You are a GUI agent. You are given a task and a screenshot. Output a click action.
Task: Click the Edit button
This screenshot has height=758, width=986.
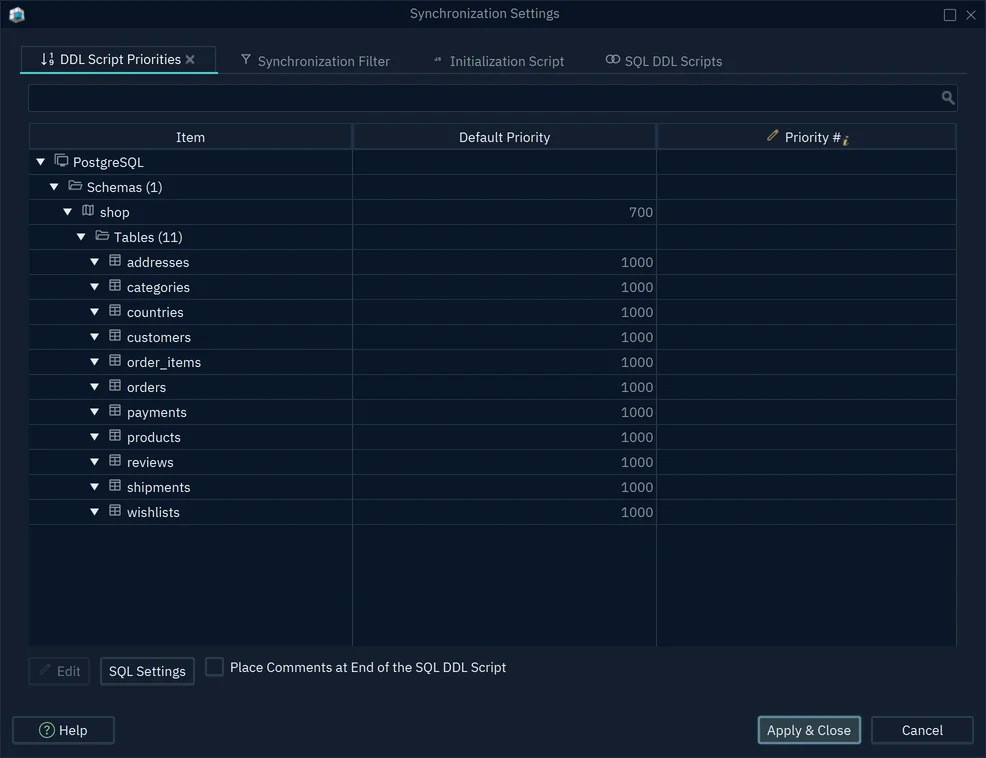[x=60, y=671]
